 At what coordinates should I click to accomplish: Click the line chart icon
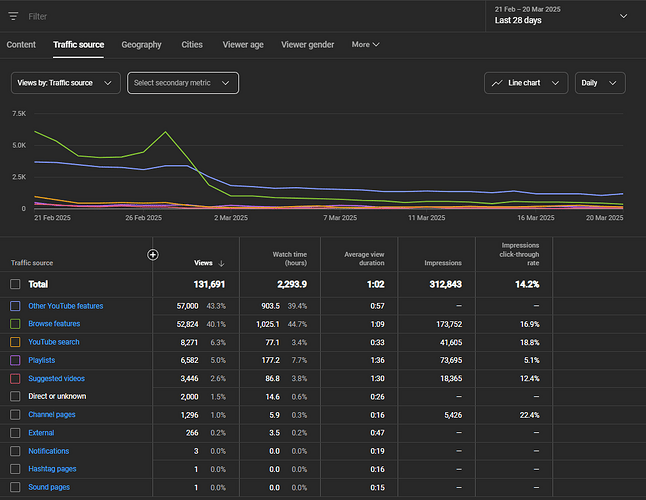point(497,83)
